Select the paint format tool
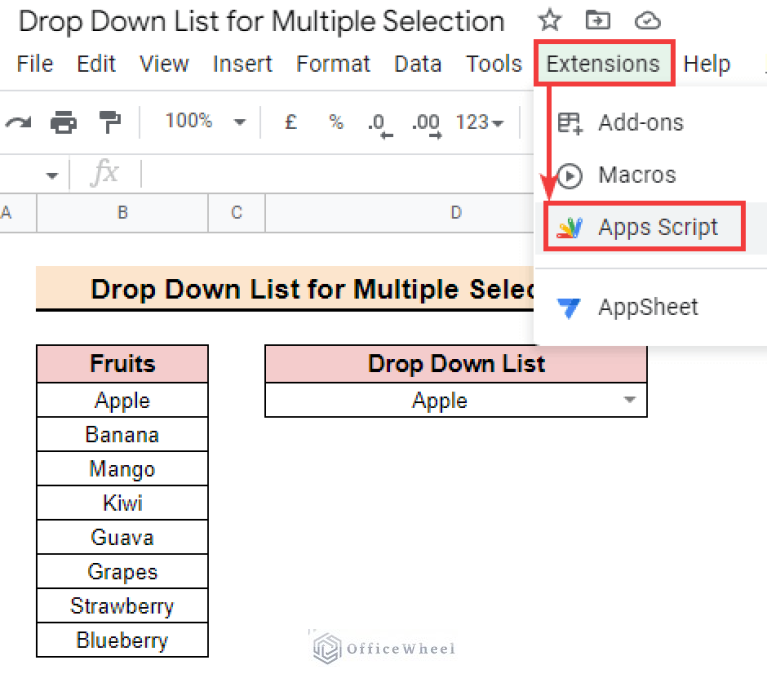The width and height of the screenshot is (767, 687). [109, 122]
